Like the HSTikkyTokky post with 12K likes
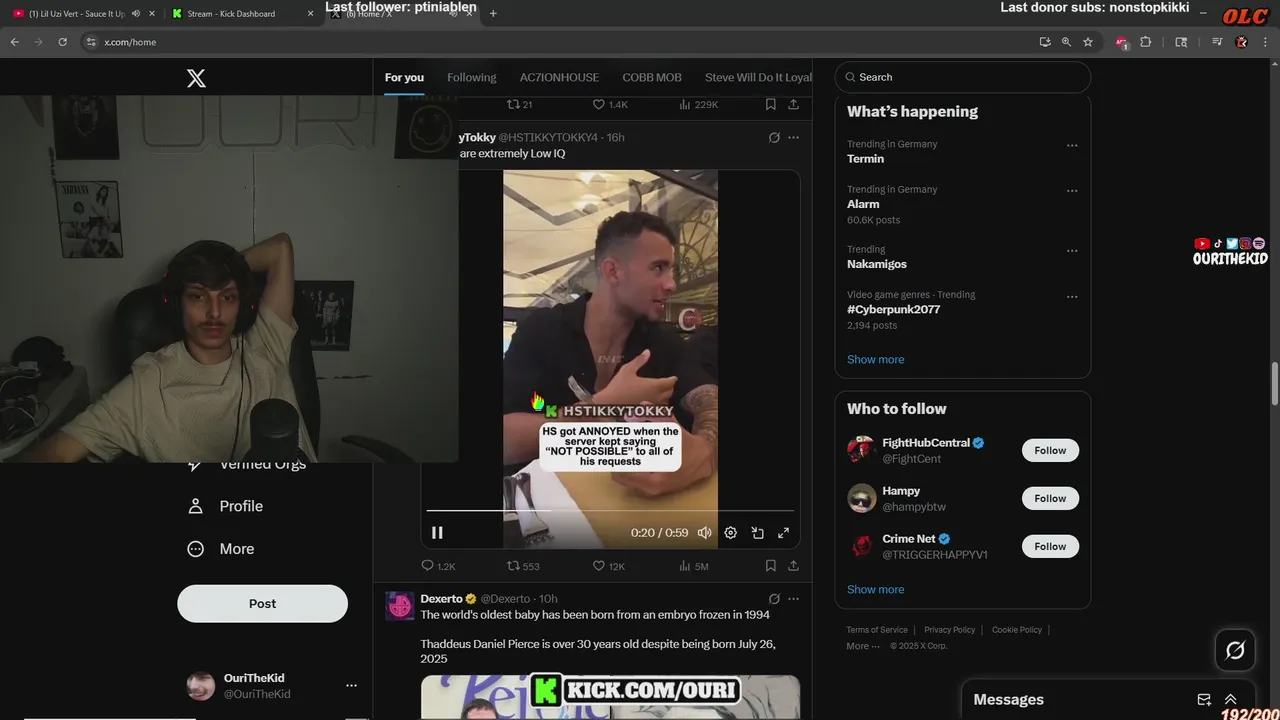Screen dimensions: 1280x720 pos(609,566)
